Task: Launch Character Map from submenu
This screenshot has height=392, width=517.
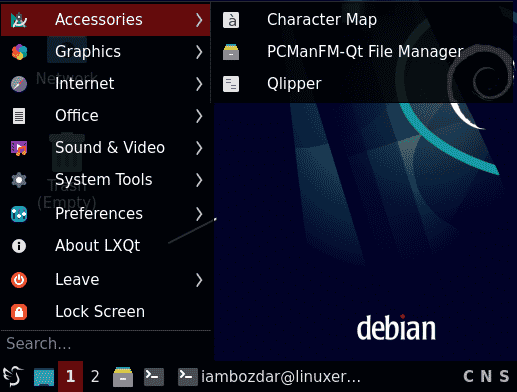Action: (x=362, y=20)
